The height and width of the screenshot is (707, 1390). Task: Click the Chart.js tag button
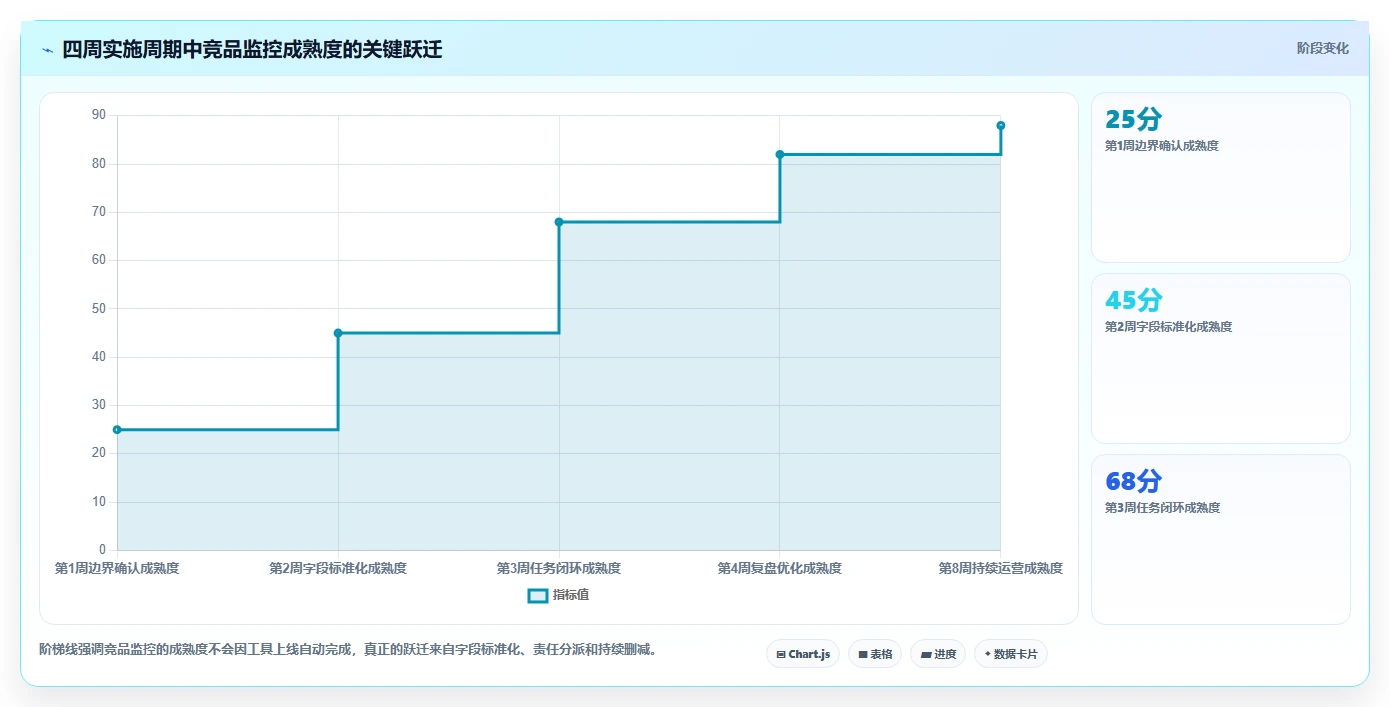click(x=803, y=654)
